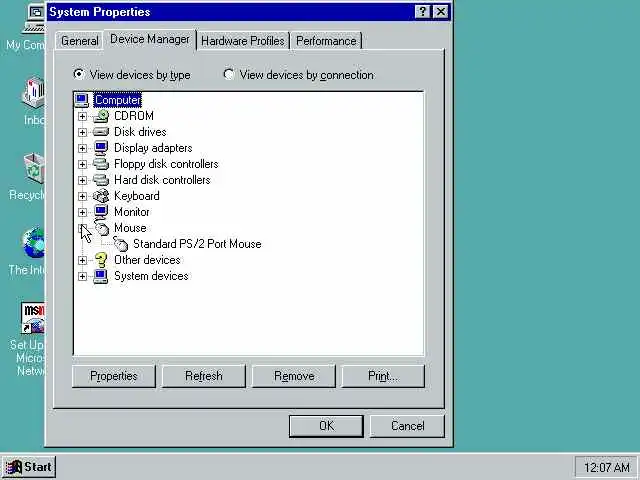Viewport: 640px width, 480px height.
Task: Select the Computer label in the tree
Action: [118, 100]
